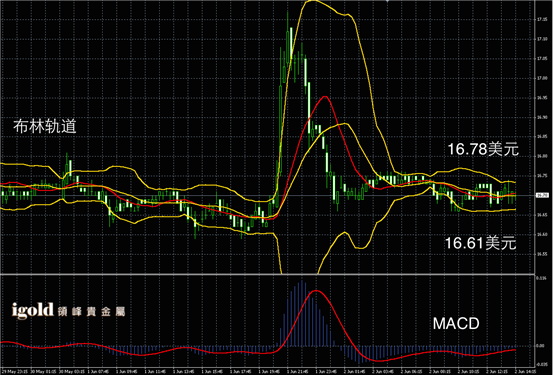Image resolution: width=553 pixels, height=375 pixels.
Task: Click the 布林轨道 Bollinger band label
Action: 45,126
